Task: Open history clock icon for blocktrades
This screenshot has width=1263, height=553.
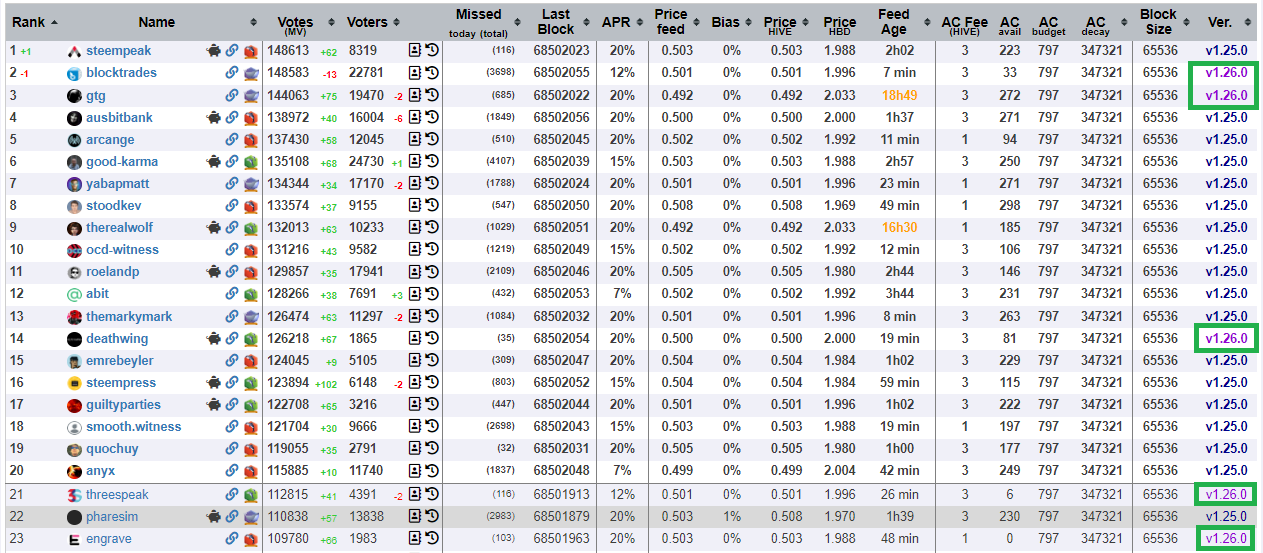Action: pyautogui.click(x=432, y=73)
